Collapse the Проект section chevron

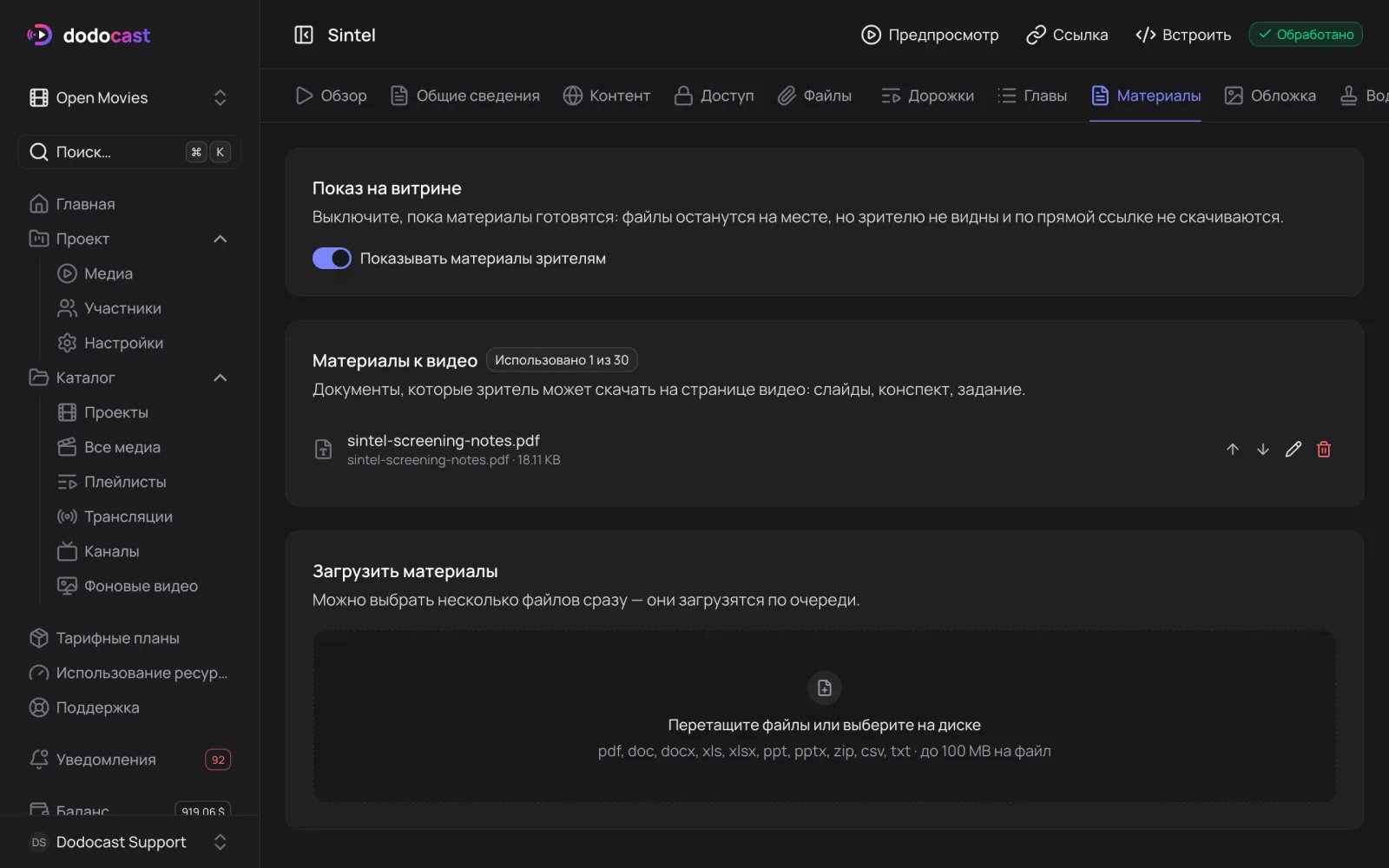[x=221, y=239]
